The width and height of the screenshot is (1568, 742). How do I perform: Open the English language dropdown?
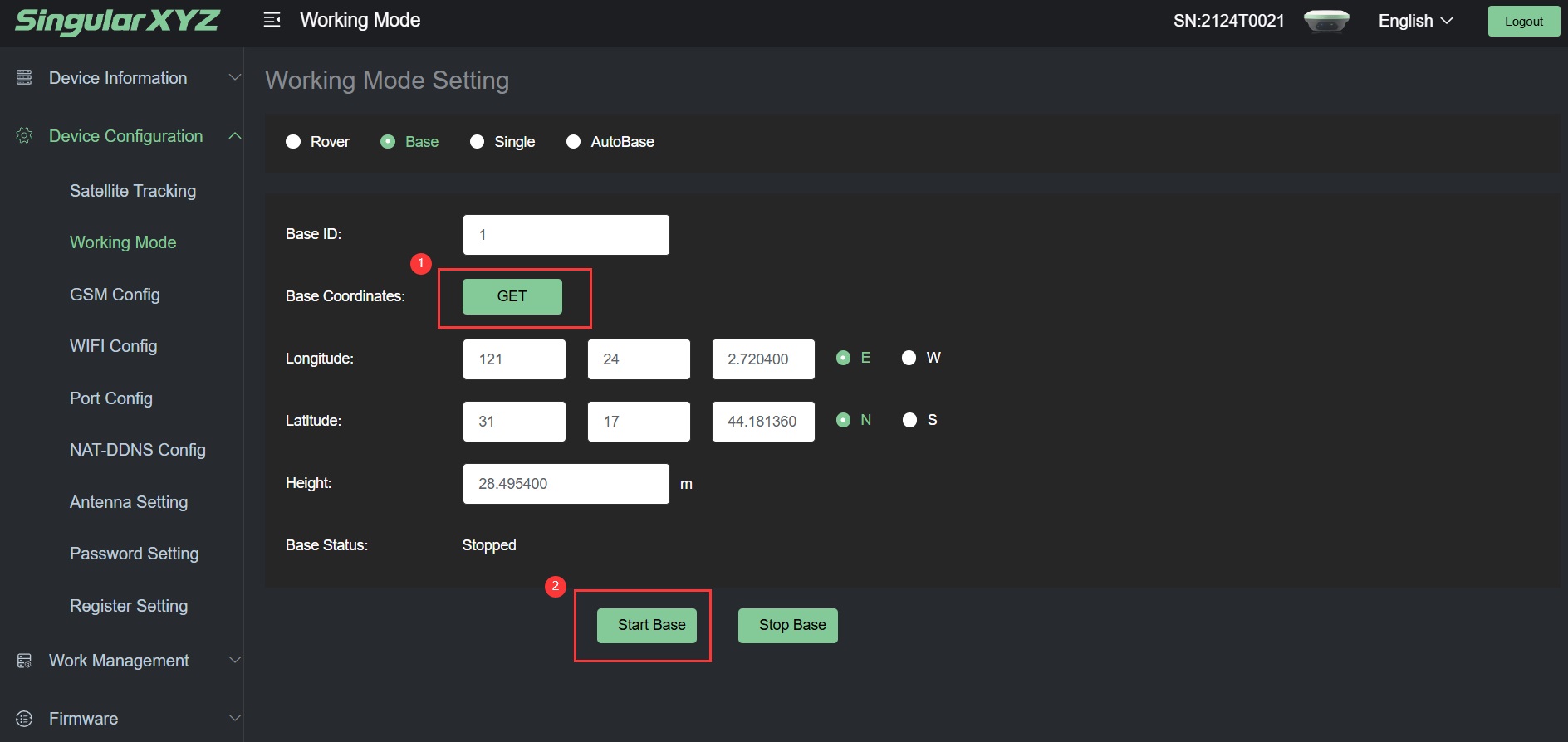1415,21
